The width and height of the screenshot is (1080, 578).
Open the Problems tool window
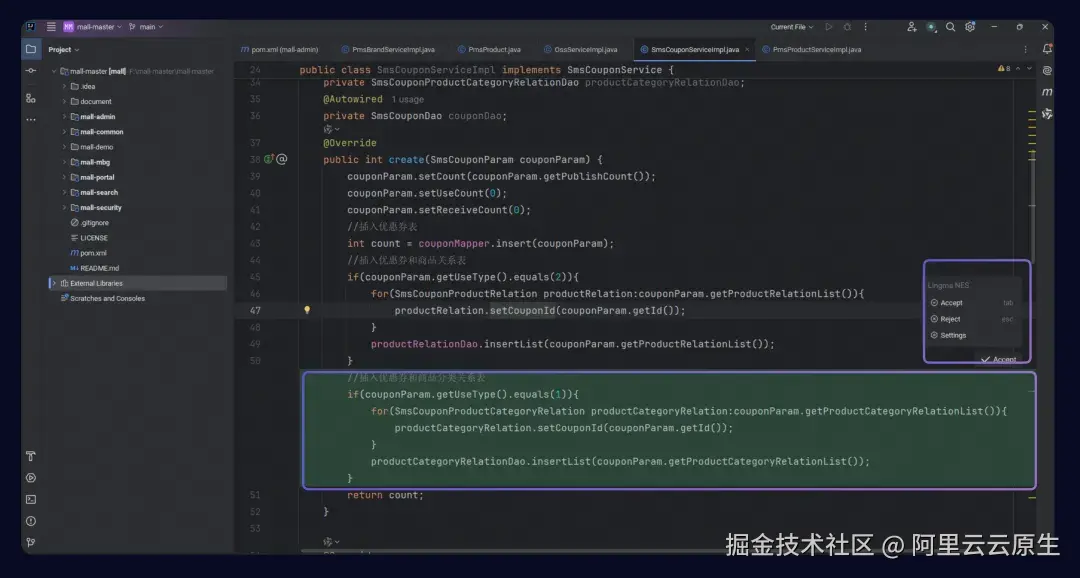[x=30, y=522]
